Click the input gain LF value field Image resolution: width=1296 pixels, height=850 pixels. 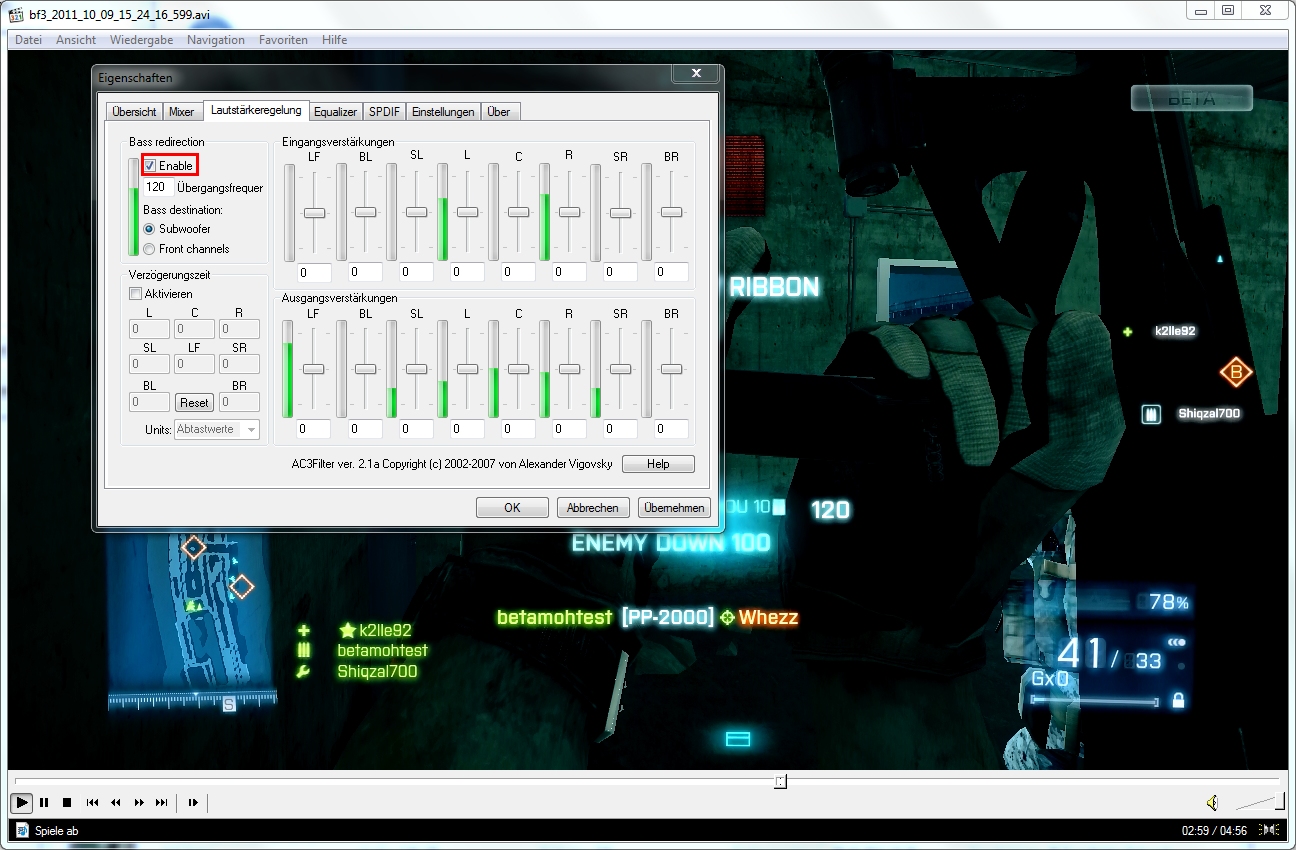pos(314,272)
